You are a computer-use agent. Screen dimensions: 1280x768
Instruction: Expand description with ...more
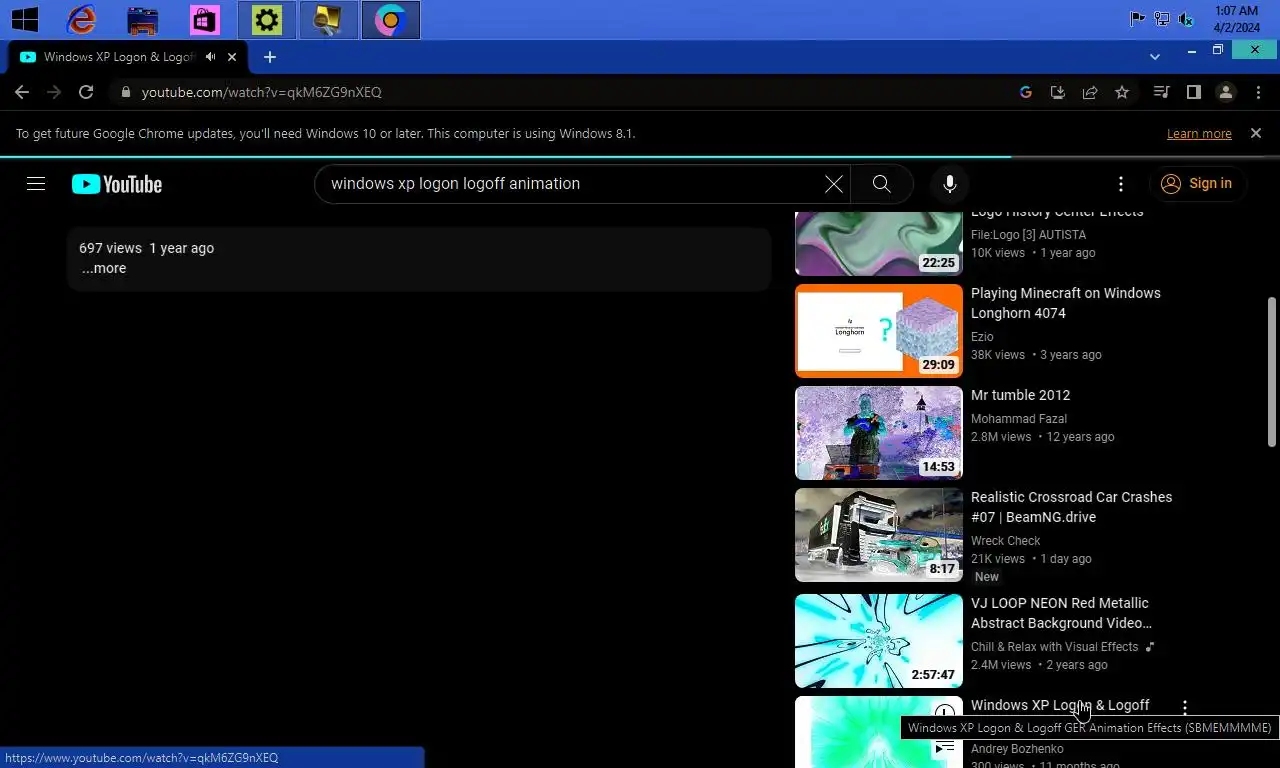pos(104,268)
